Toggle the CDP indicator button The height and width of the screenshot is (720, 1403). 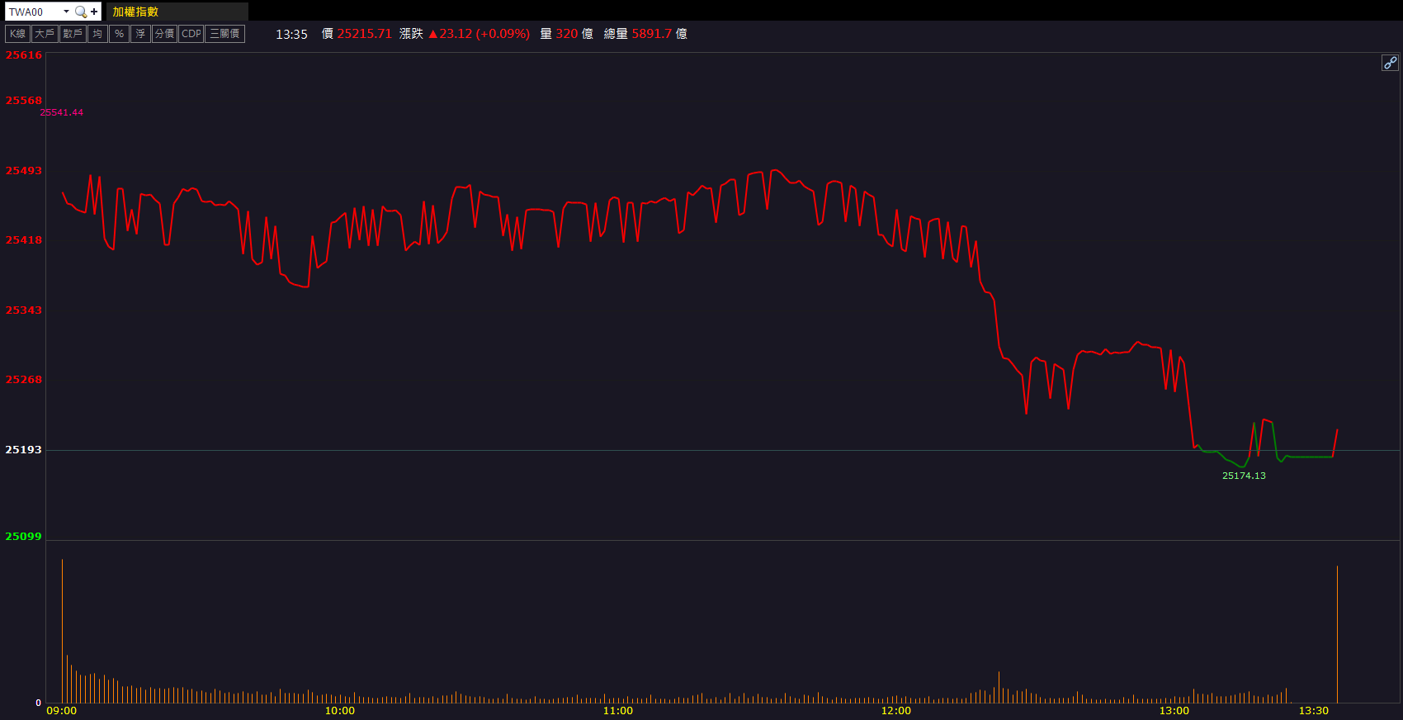(x=191, y=34)
